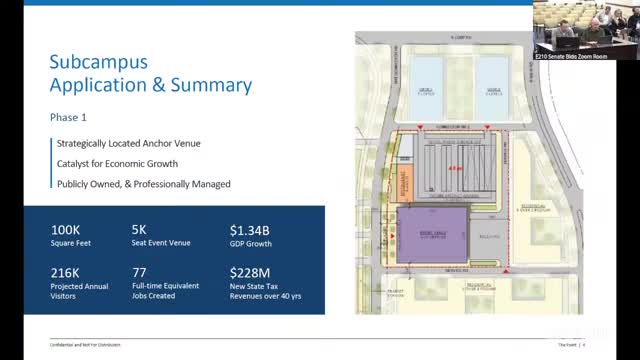Select the "Seat Event Venue" label

161,243
